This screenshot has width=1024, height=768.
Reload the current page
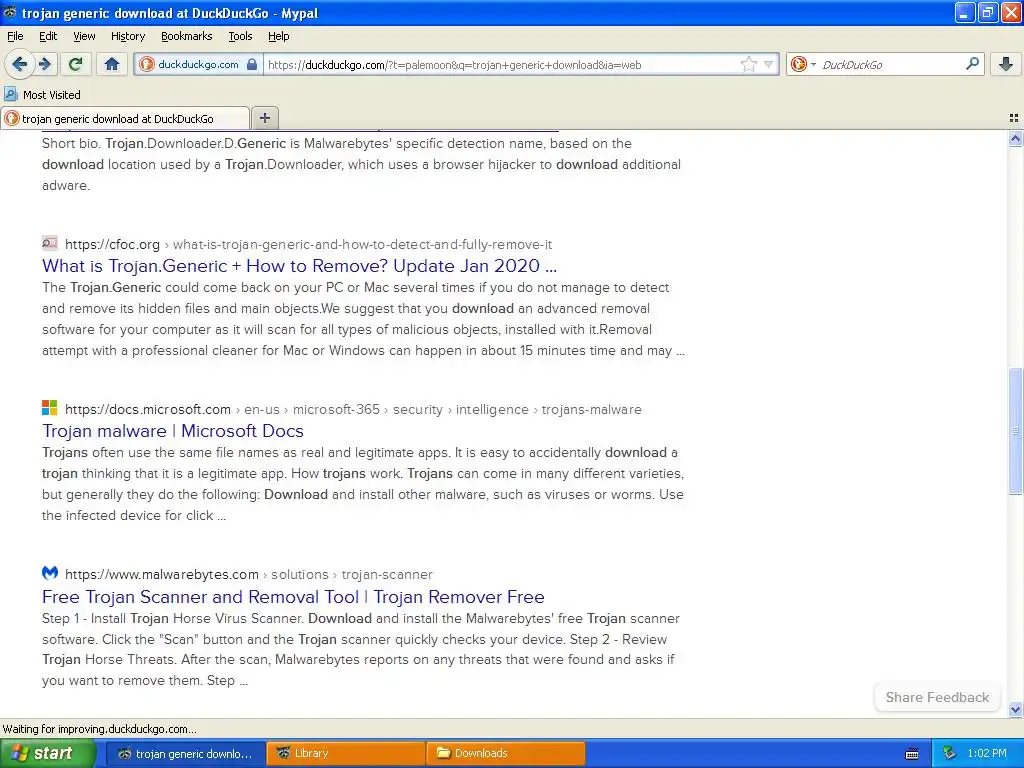pos(75,64)
